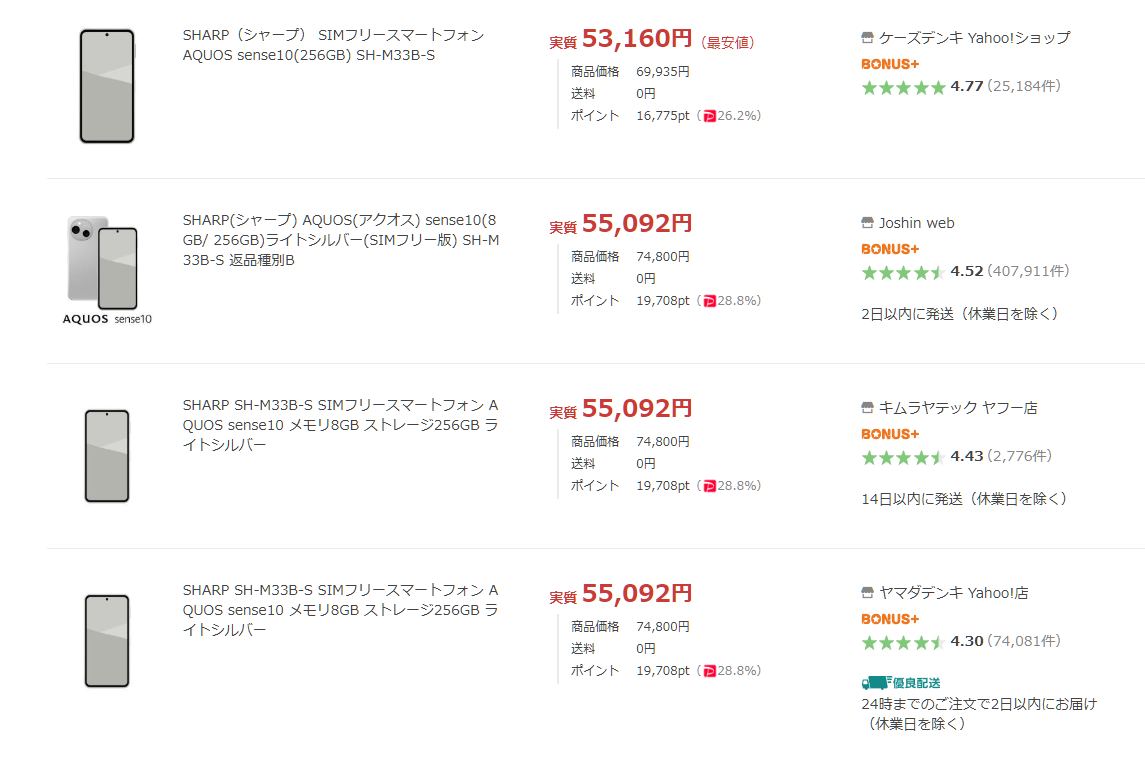This screenshot has height=758, width=1145.
Task: Click the phone thumbnail for キムラヤテック listing
Action: 107,455
